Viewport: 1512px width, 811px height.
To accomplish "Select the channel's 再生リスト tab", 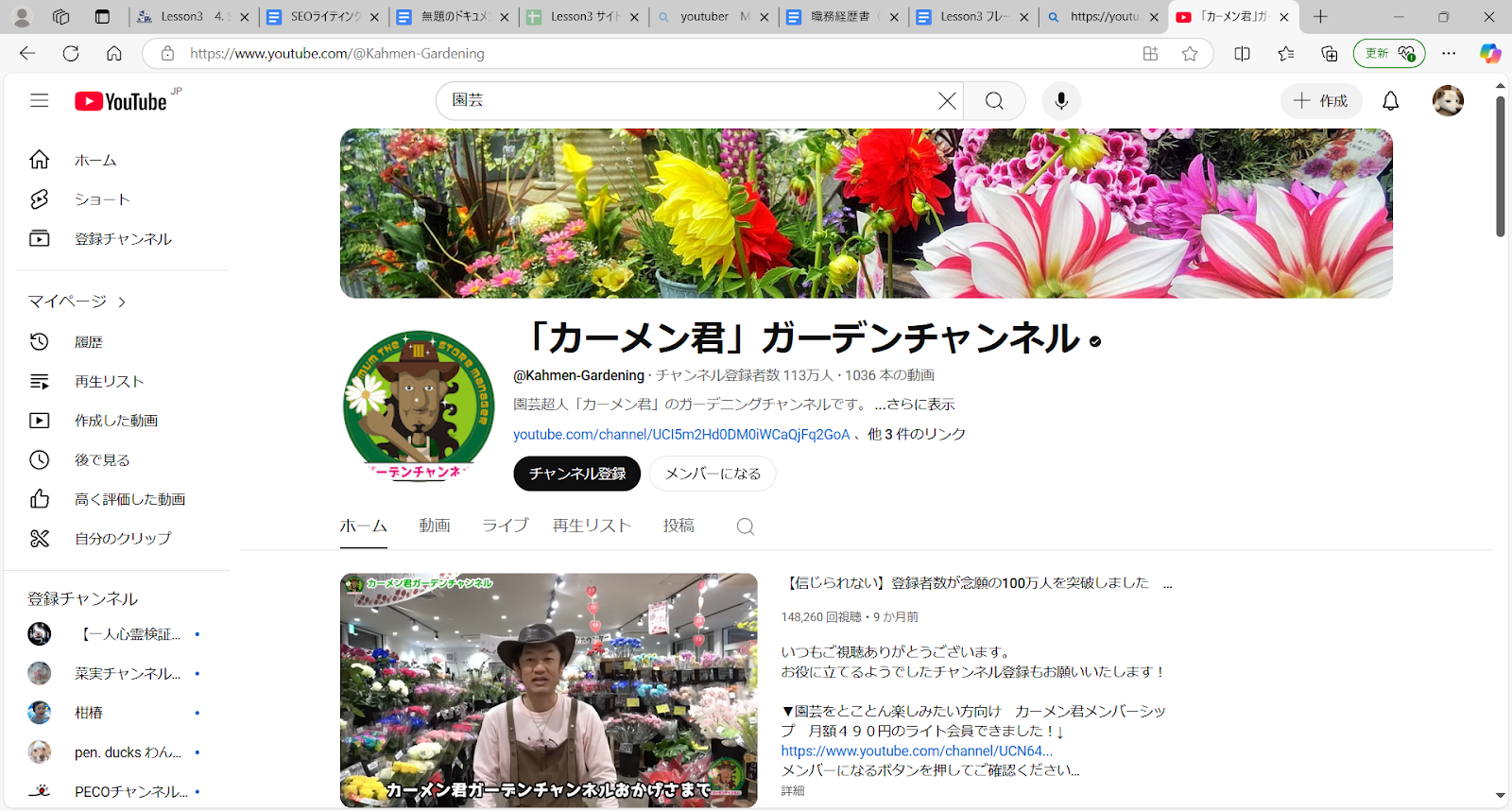I will [592, 526].
